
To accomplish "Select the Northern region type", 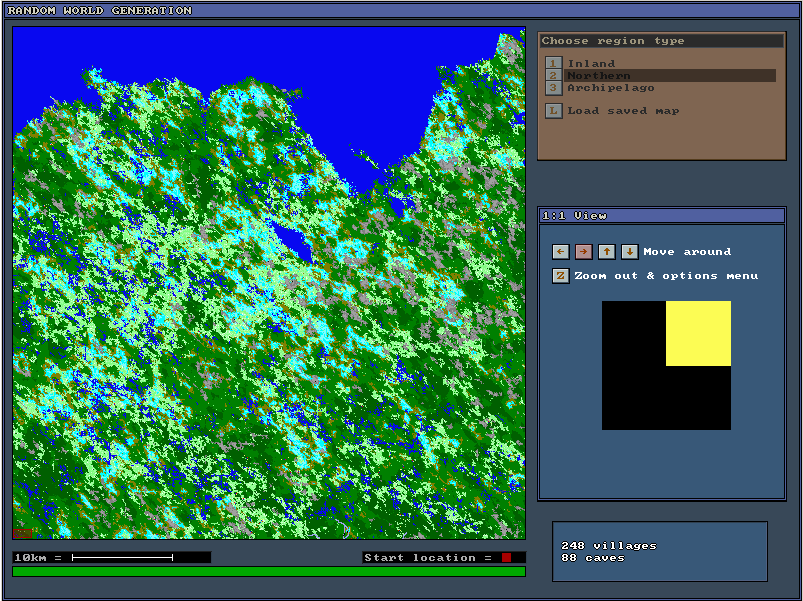I will 598,76.
